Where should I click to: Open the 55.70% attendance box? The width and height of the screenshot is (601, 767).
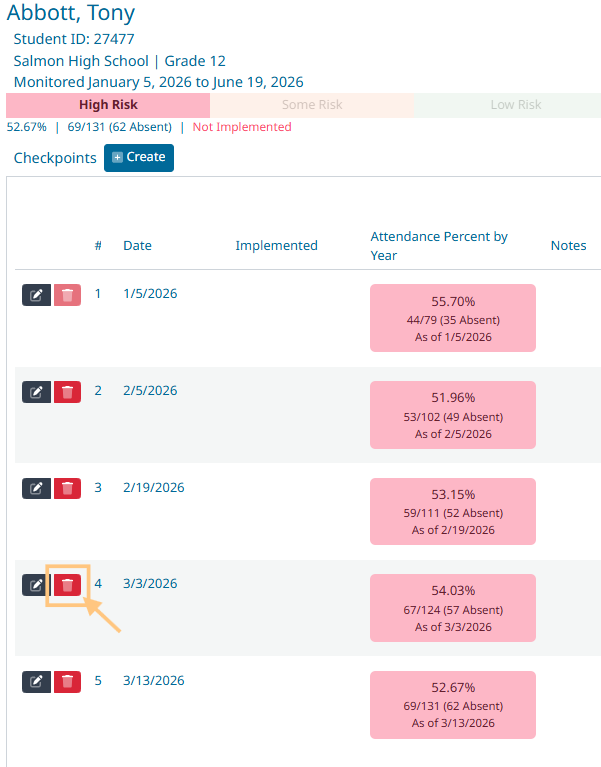[x=452, y=318]
